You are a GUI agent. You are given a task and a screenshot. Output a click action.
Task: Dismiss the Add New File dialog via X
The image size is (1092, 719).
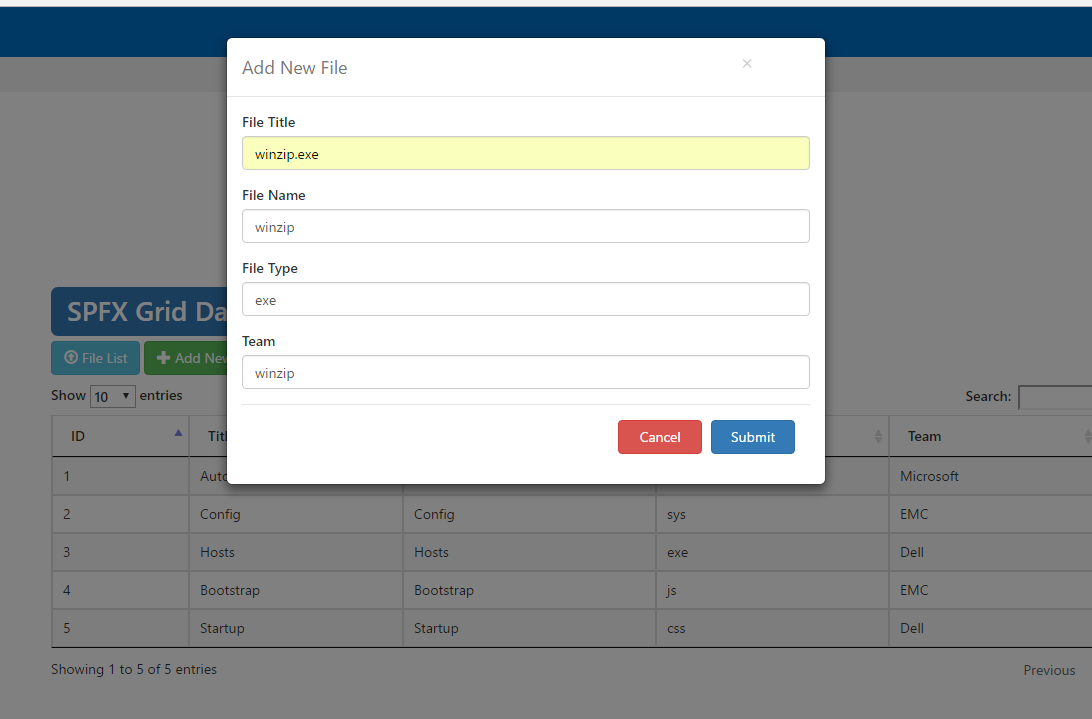pyautogui.click(x=747, y=63)
